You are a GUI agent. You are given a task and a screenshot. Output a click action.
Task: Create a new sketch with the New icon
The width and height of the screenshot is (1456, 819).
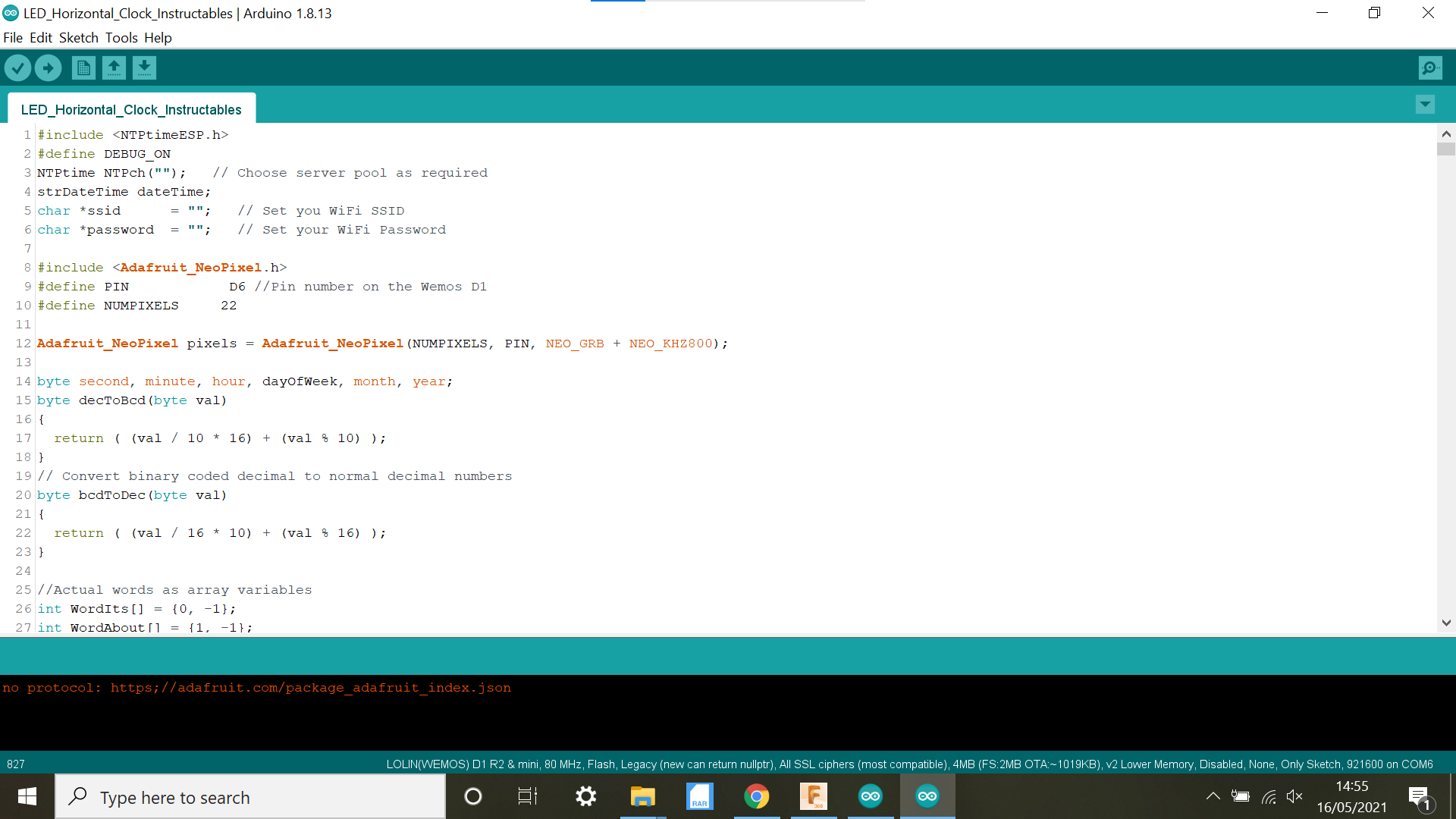83,68
